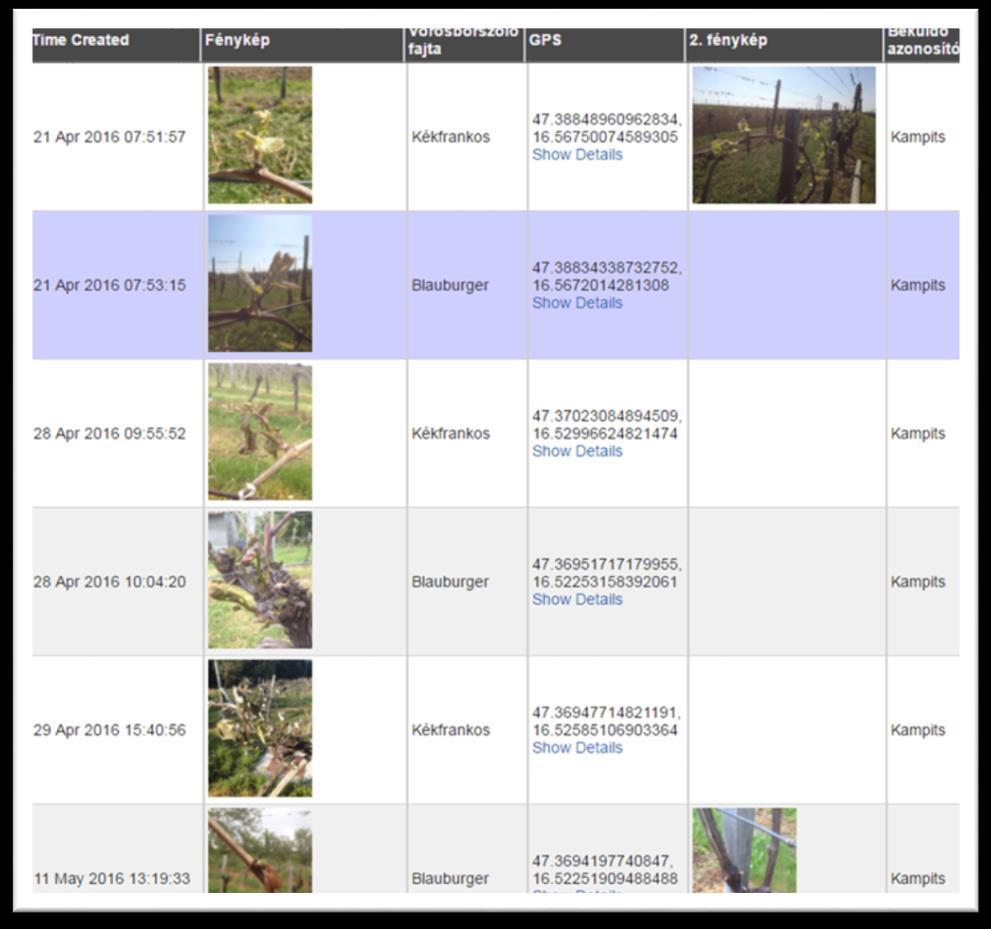991x929 pixels.
Task: Open photo thumbnail for 28 Apr 09:55:52
Action: point(260,432)
